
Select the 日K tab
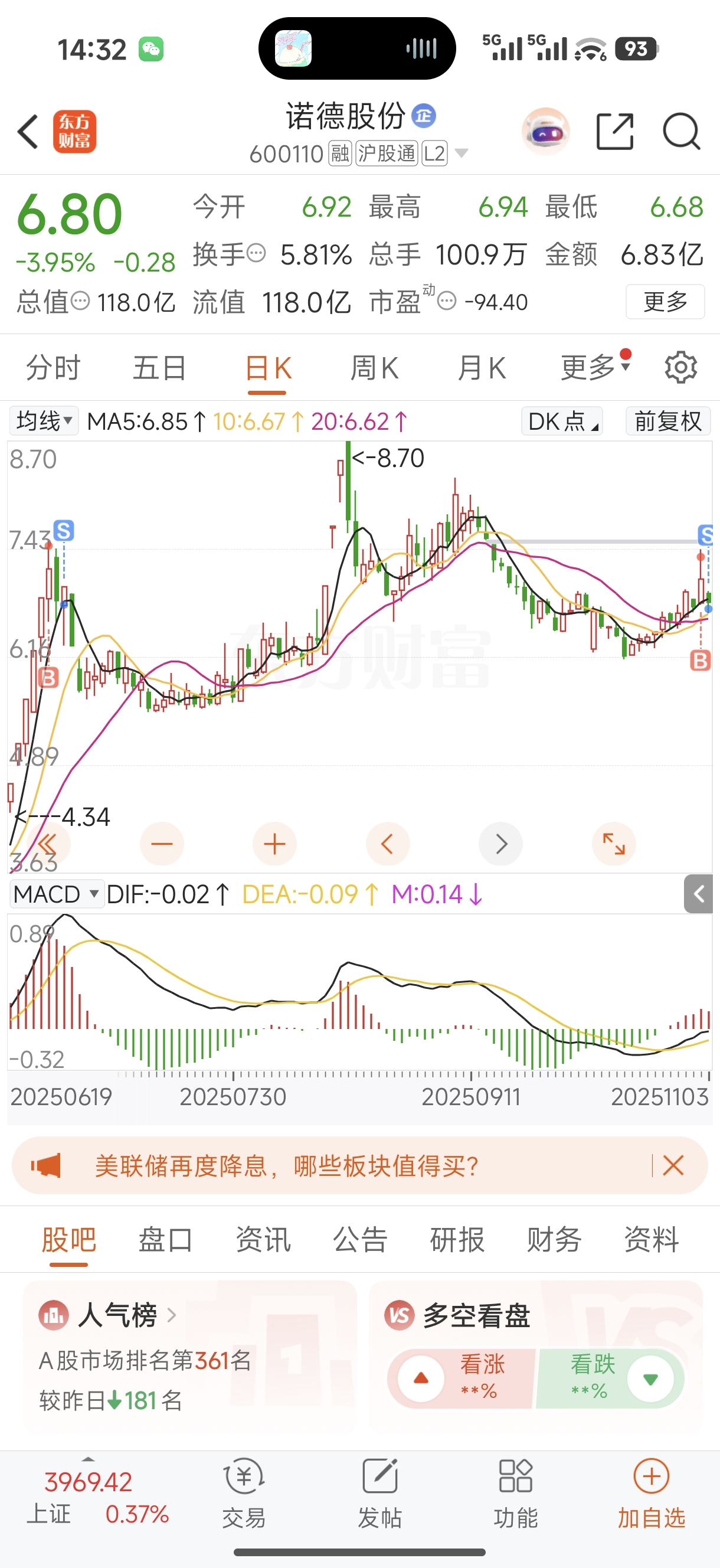point(268,368)
